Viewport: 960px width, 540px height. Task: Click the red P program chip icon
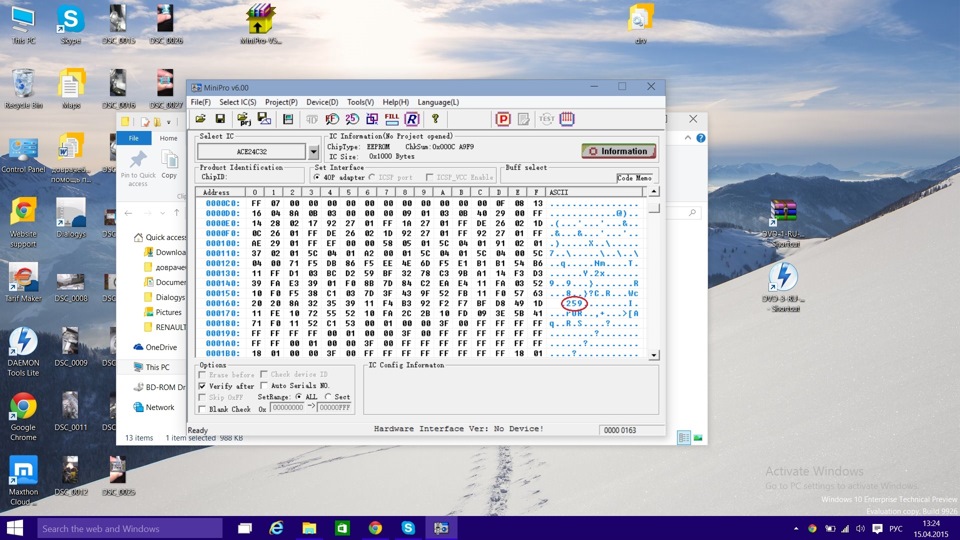coord(503,119)
